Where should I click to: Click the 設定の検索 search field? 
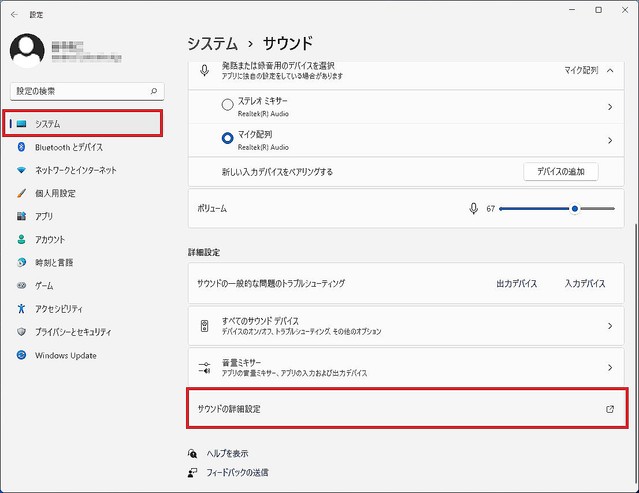78,91
